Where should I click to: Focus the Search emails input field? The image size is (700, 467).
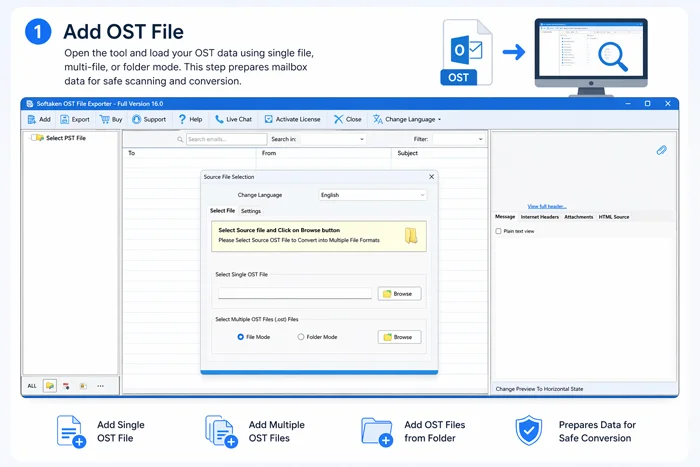point(226,139)
